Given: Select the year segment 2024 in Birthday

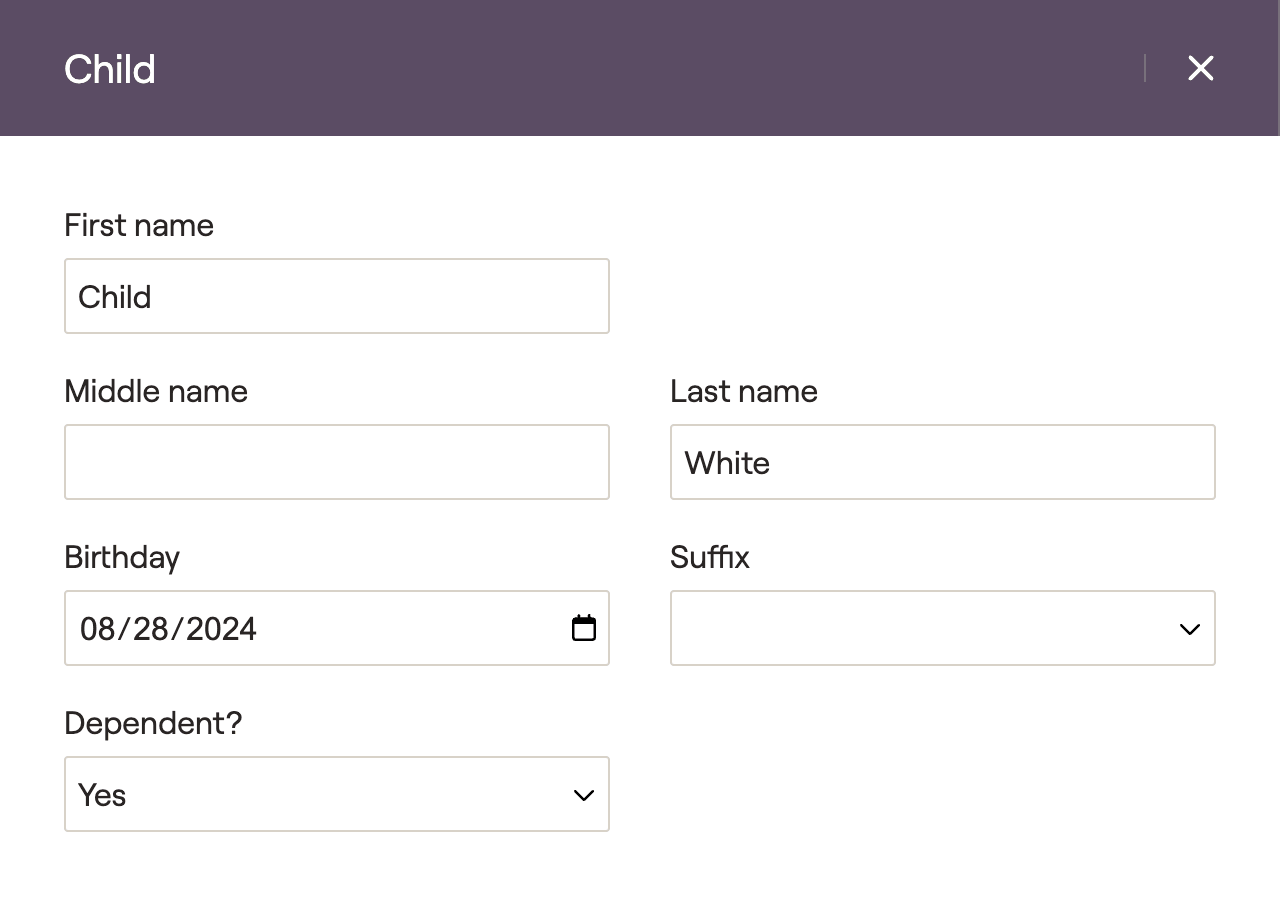Looking at the screenshot, I should click(221, 629).
